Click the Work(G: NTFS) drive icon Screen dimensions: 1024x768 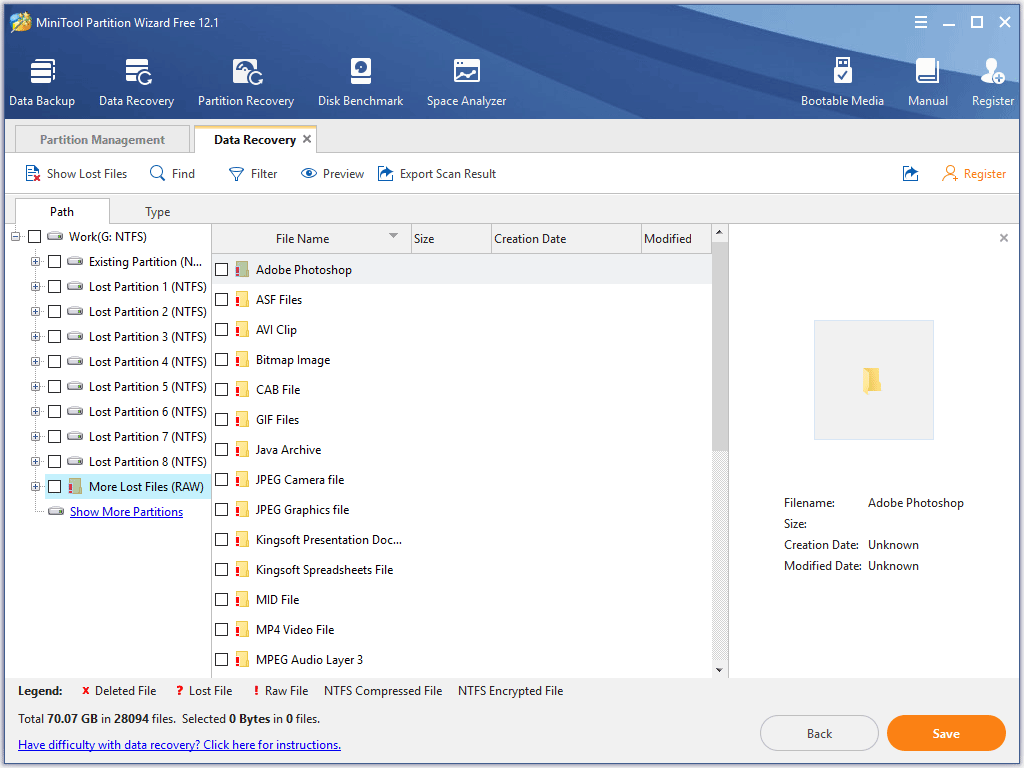[56, 236]
